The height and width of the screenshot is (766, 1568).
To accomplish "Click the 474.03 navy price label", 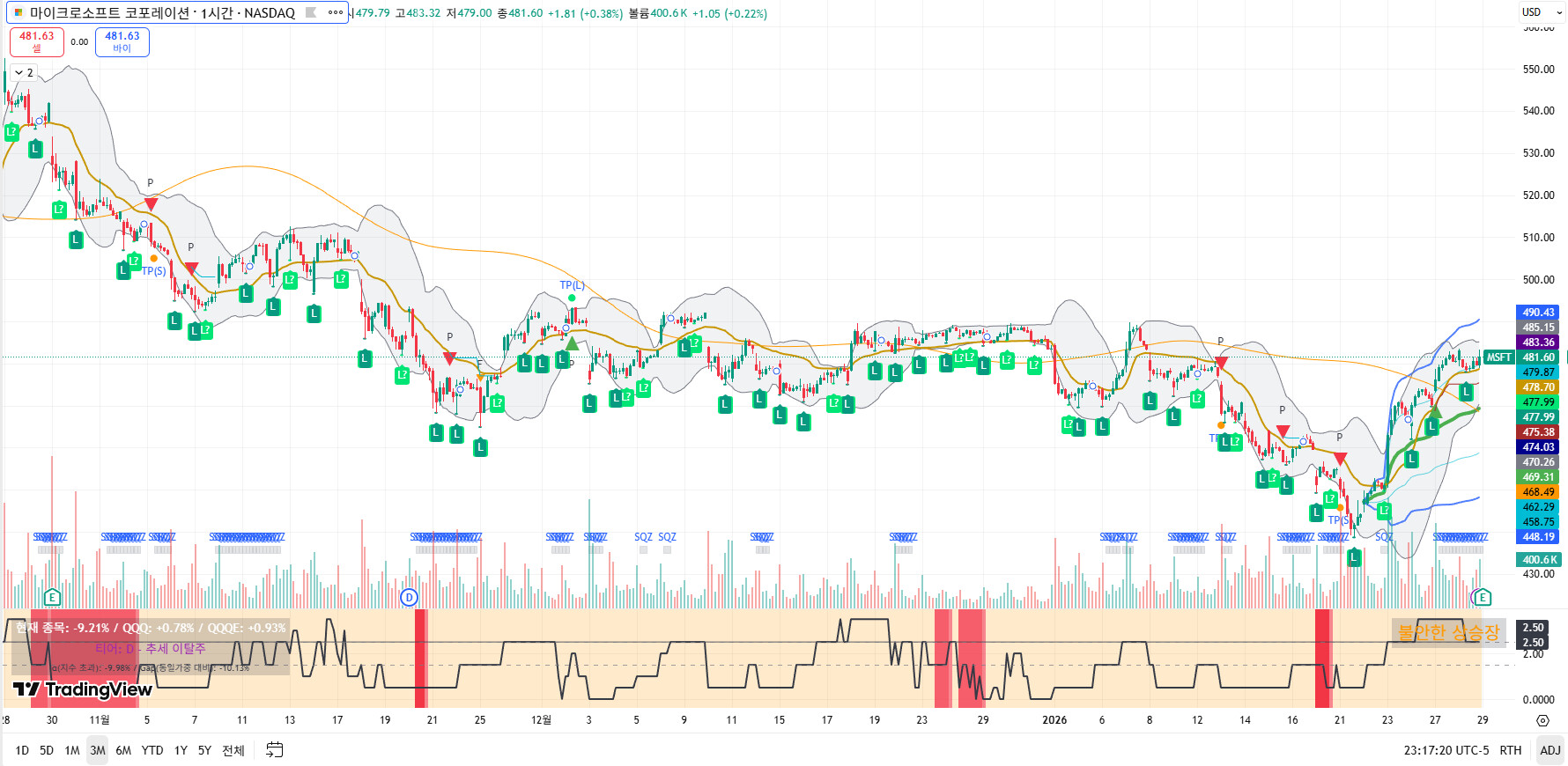I will pyautogui.click(x=1539, y=447).
